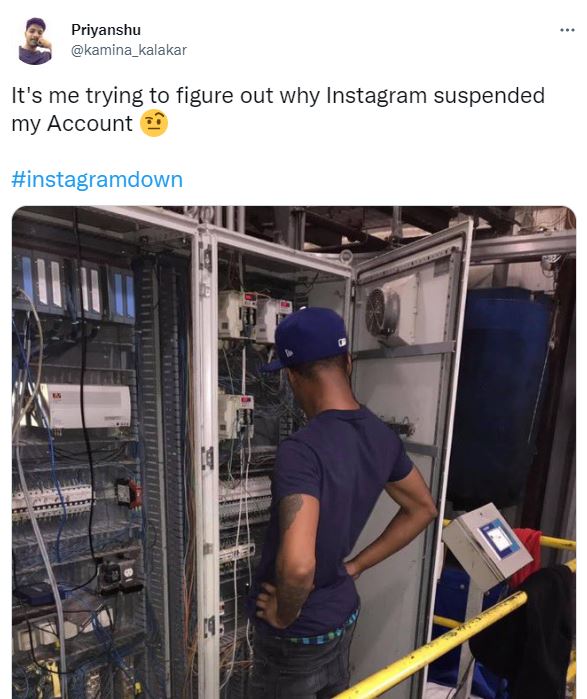Click the tattoo on the man's arm

pos(291,511)
